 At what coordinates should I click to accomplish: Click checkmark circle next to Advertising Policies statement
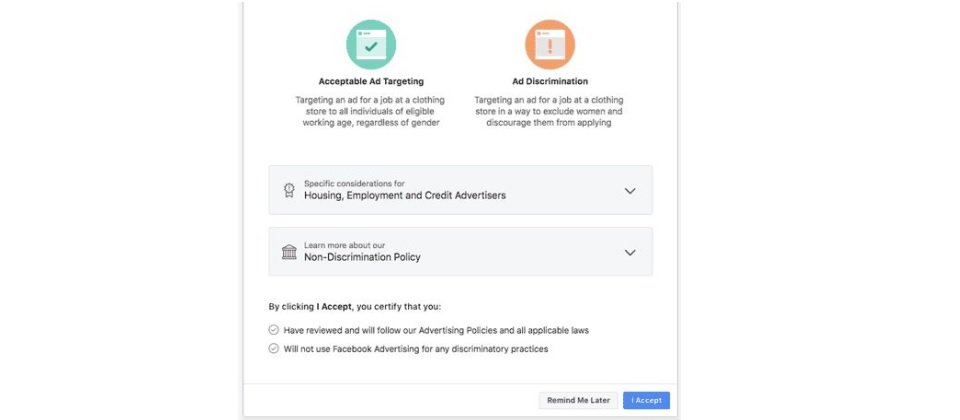tap(274, 330)
